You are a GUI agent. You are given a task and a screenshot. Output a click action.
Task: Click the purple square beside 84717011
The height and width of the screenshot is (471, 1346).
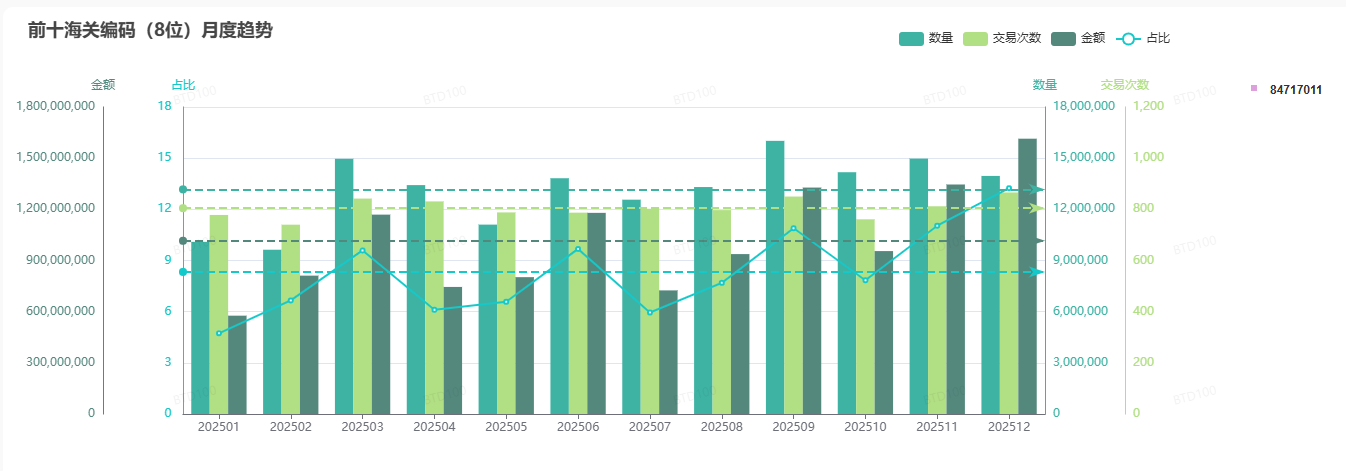(1254, 89)
